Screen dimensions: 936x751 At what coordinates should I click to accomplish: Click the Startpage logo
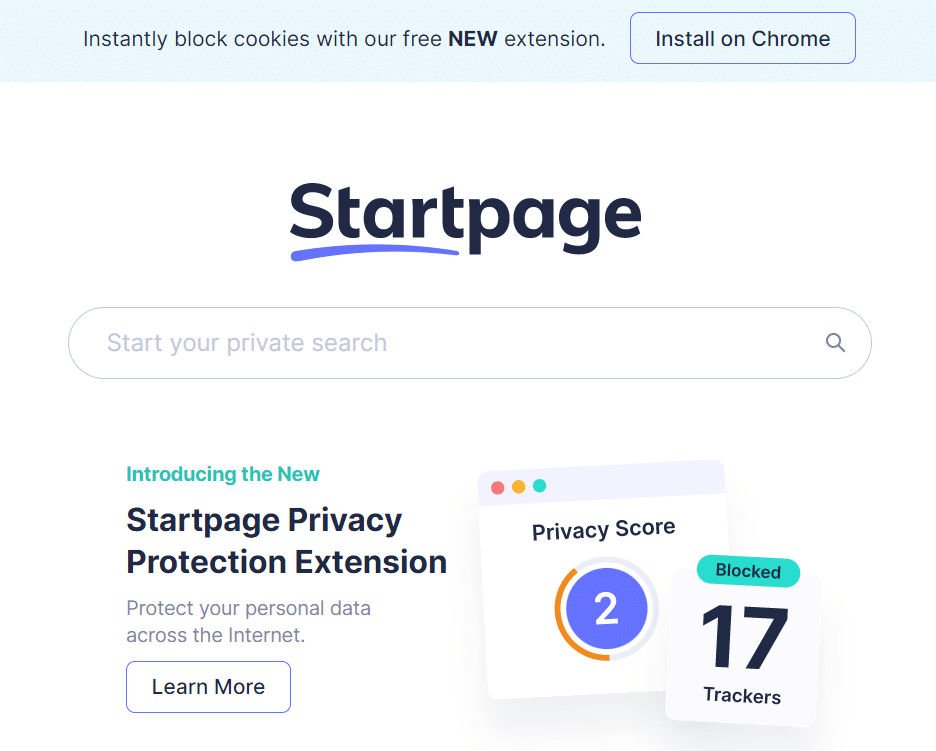click(466, 221)
